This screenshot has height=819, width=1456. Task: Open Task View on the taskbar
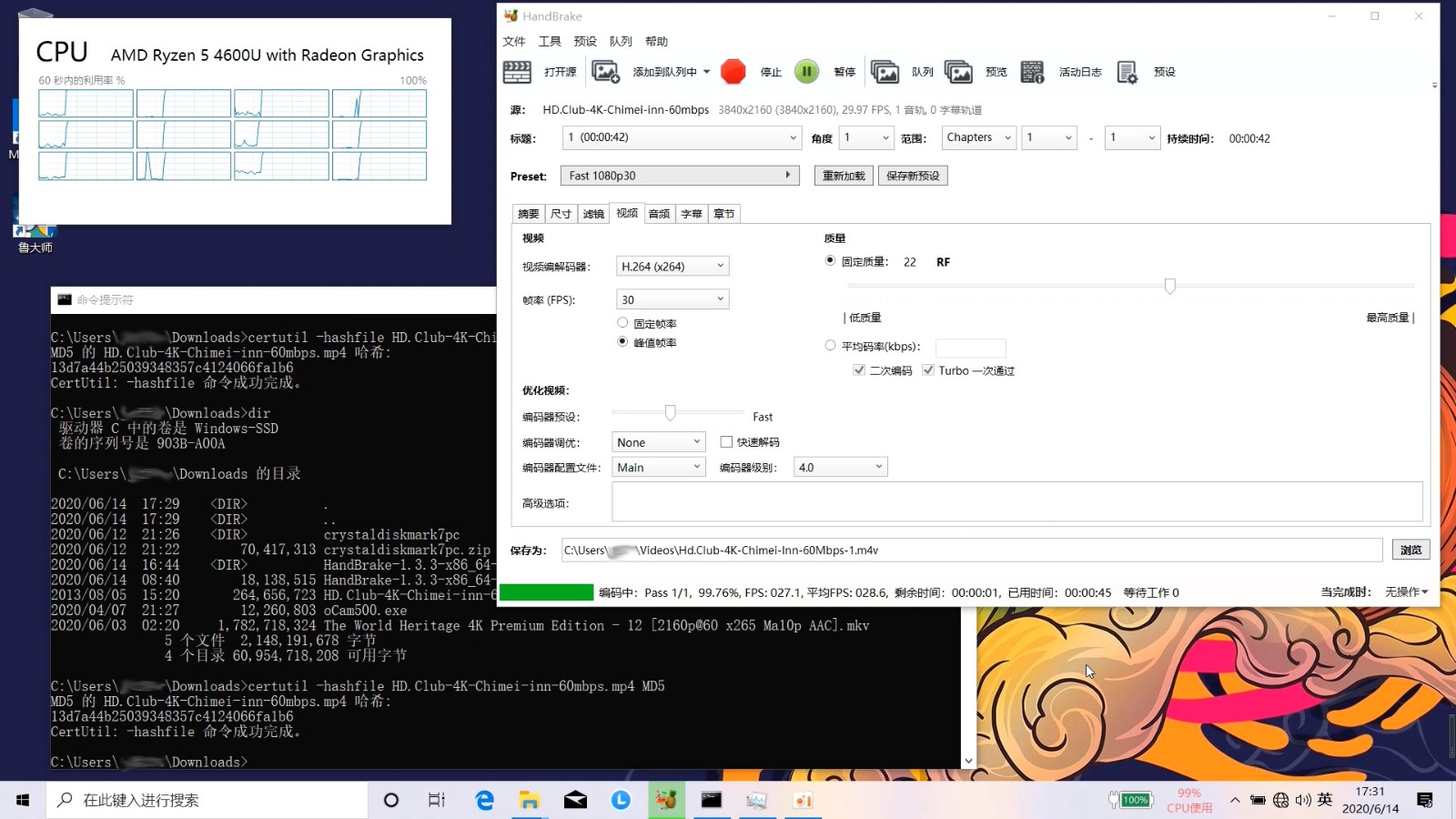point(437,800)
